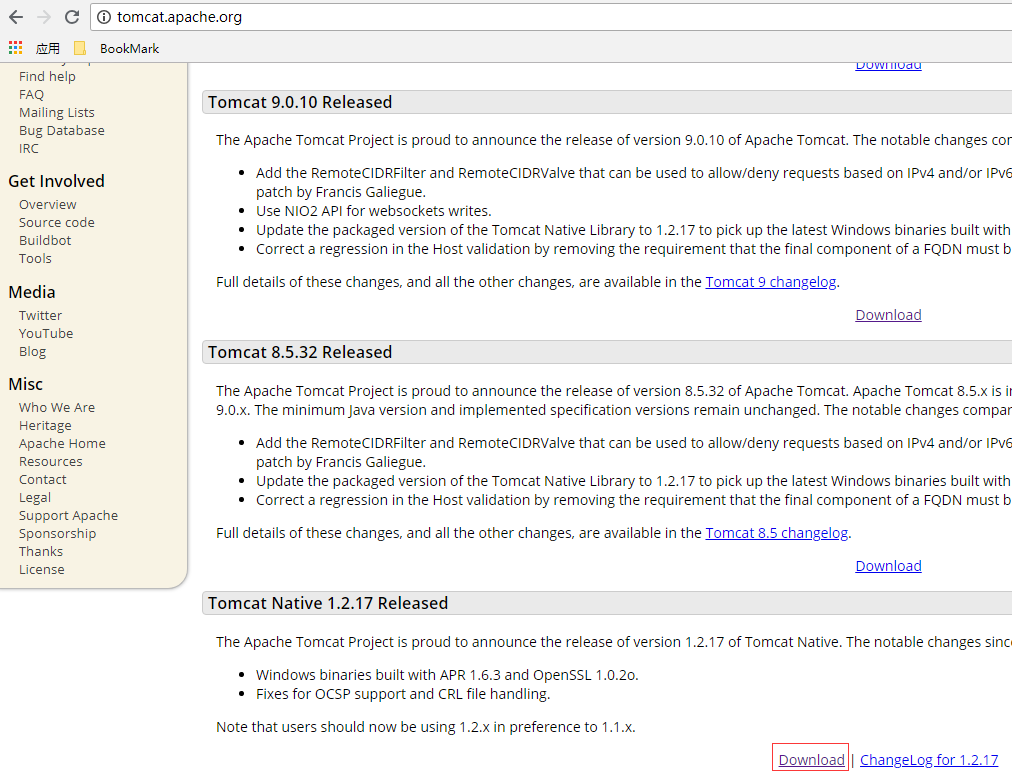This screenshot has height=779, width=1012.
Task: Go to Mailing Lists
Action: [x=57, y=112]
